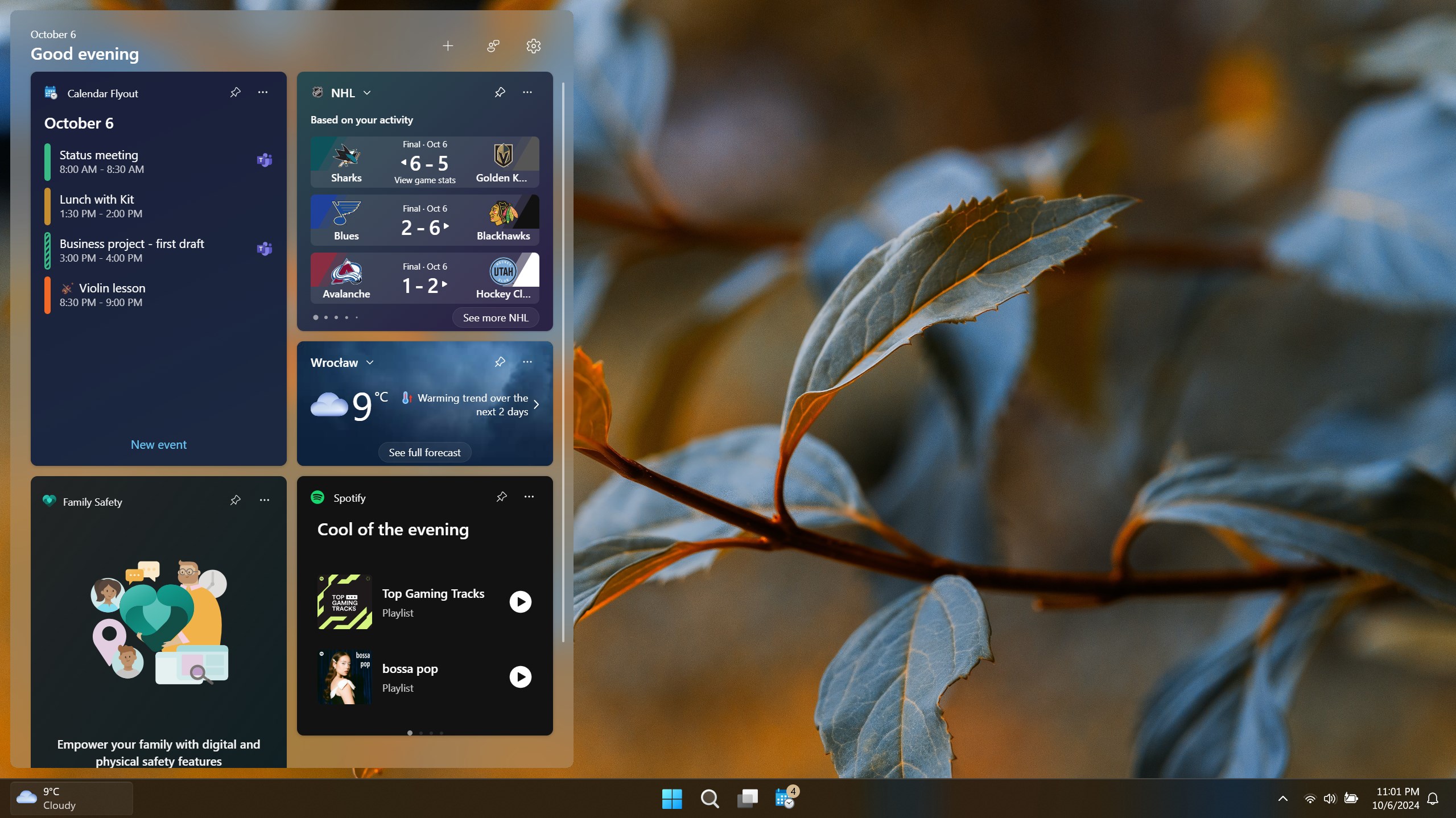
Task: Click the See more NHL button
Action: 495,317
